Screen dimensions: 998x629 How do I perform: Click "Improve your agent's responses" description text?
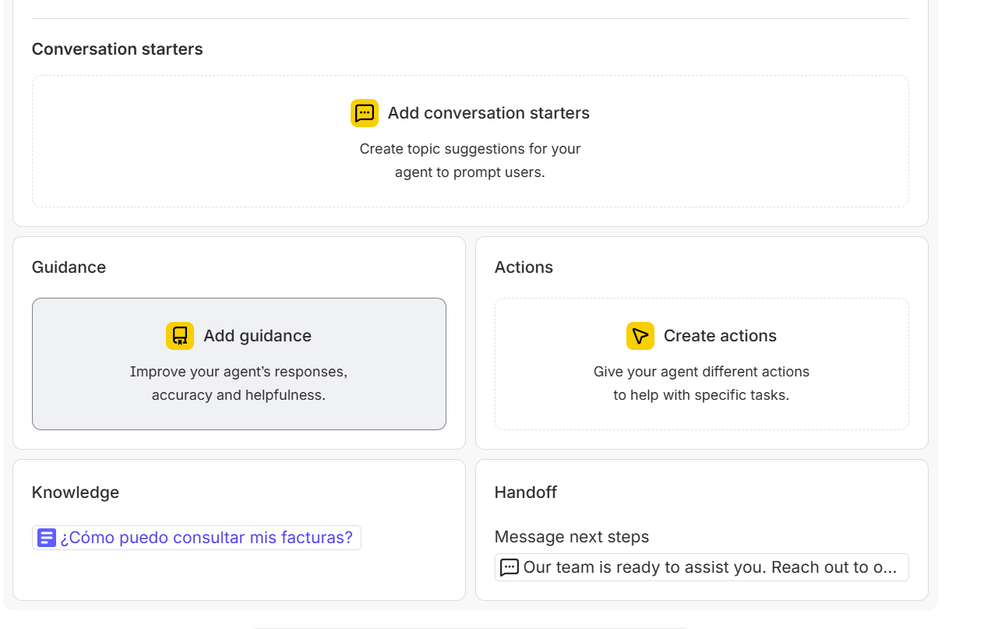tap(239, 372)
